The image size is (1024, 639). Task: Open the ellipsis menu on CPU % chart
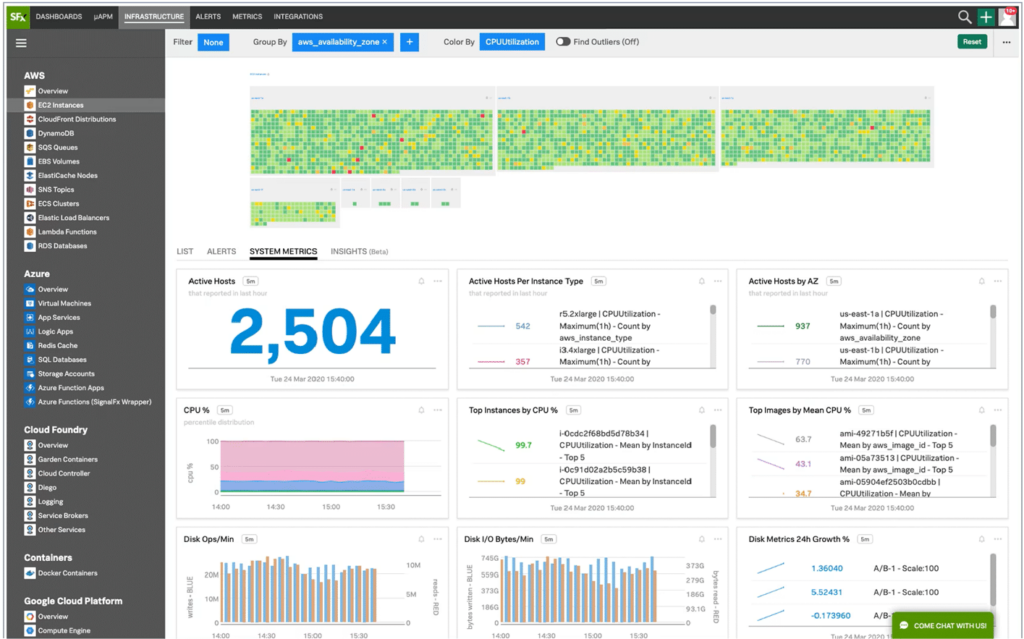[x=437, y=410]
